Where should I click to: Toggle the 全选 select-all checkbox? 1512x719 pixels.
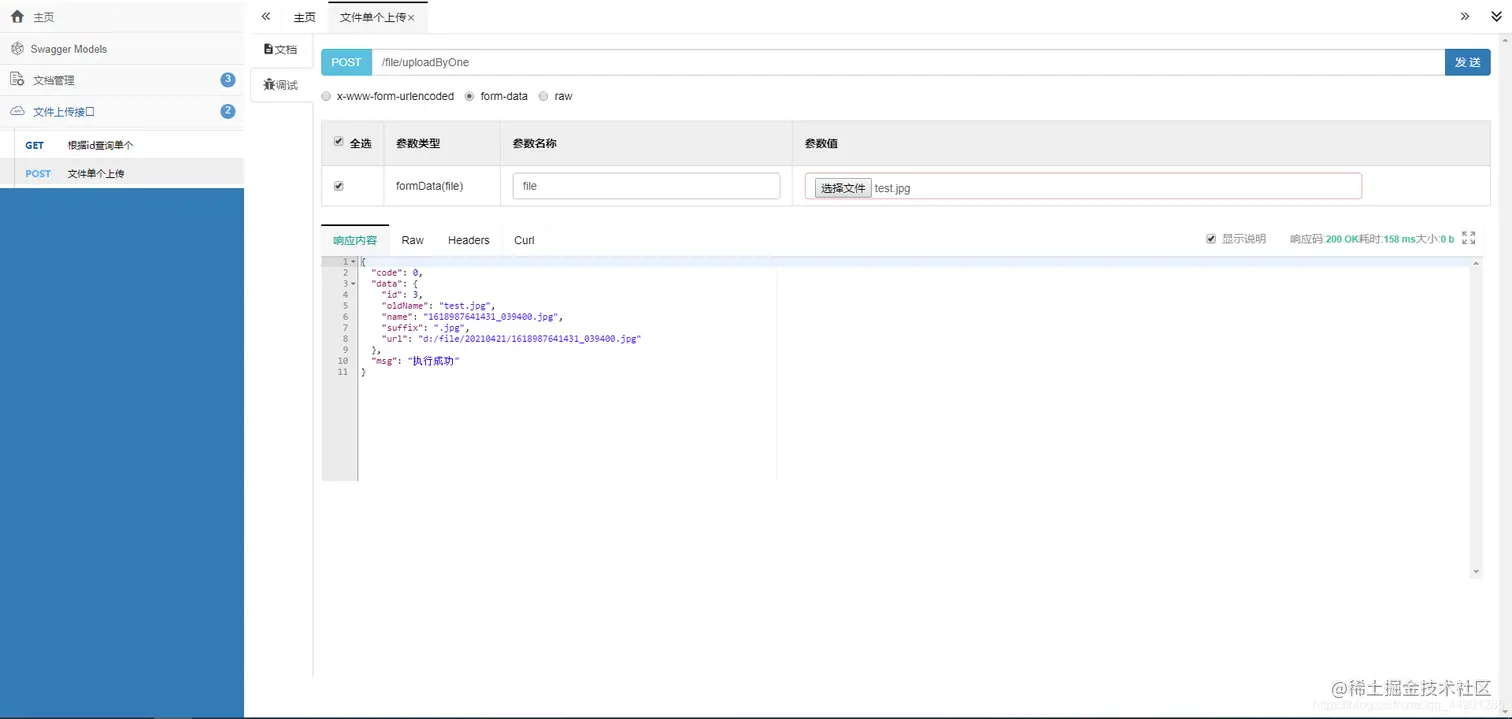(x=338, y=142)
